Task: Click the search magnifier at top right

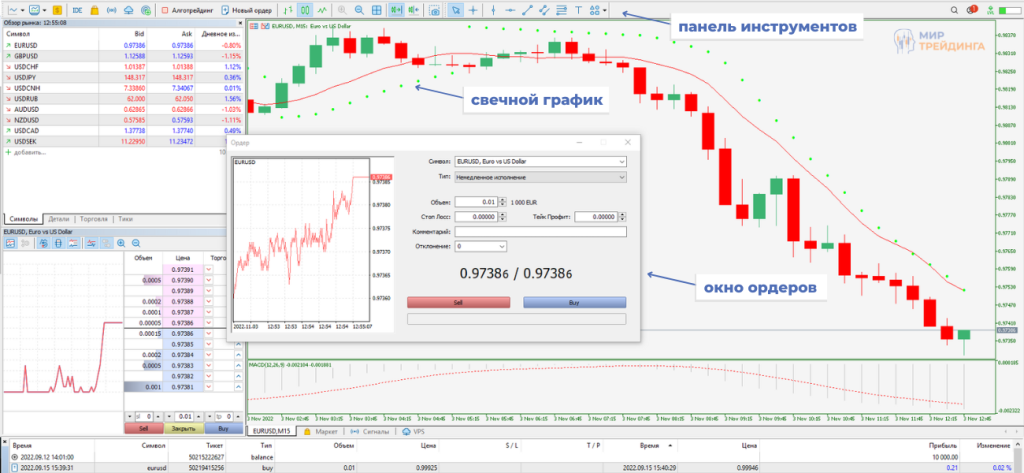Action: pos(954,9)
